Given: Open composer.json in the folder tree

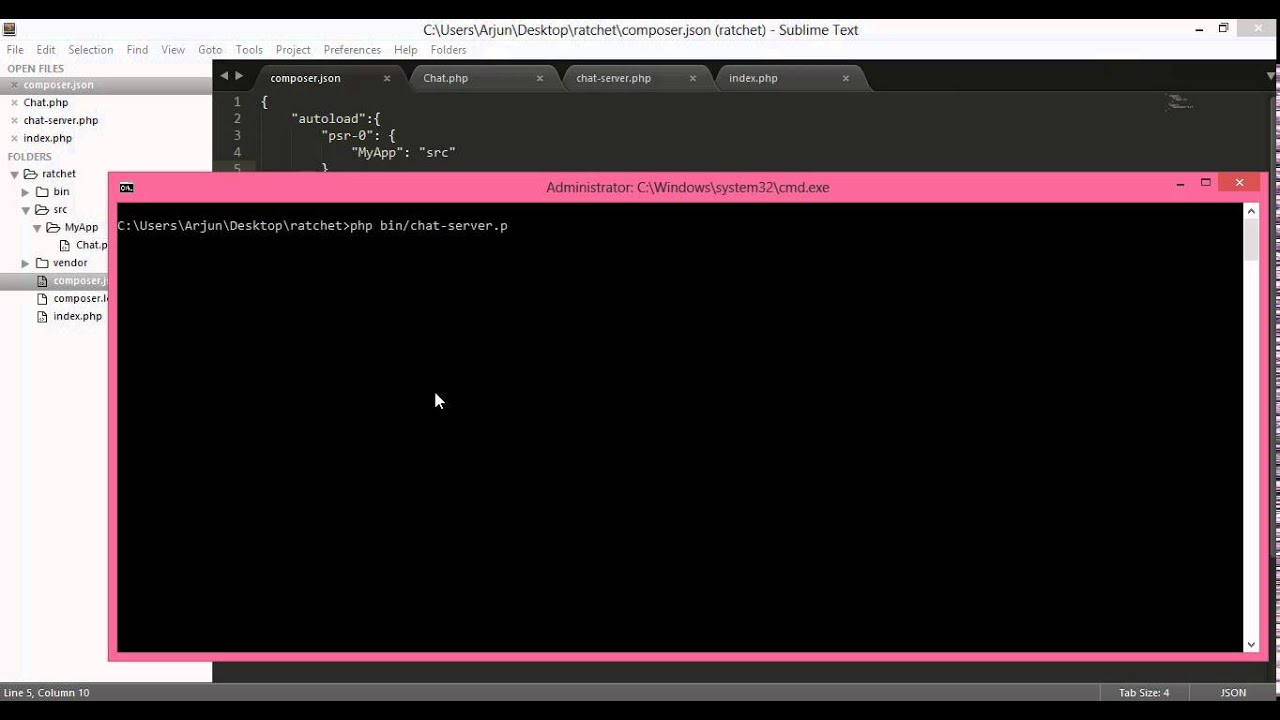Looking at the screenshot, I should pos(80,281).
